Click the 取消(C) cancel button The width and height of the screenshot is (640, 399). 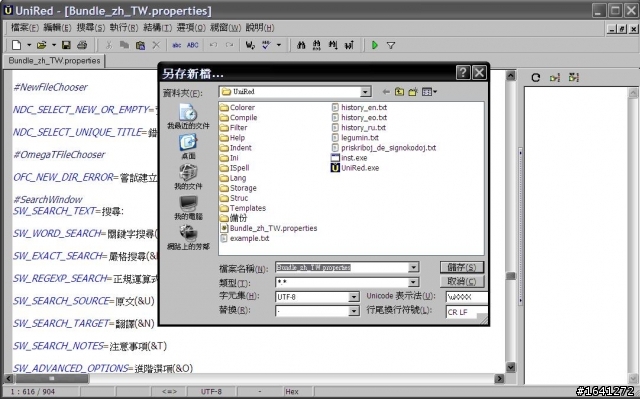(462, 282)
